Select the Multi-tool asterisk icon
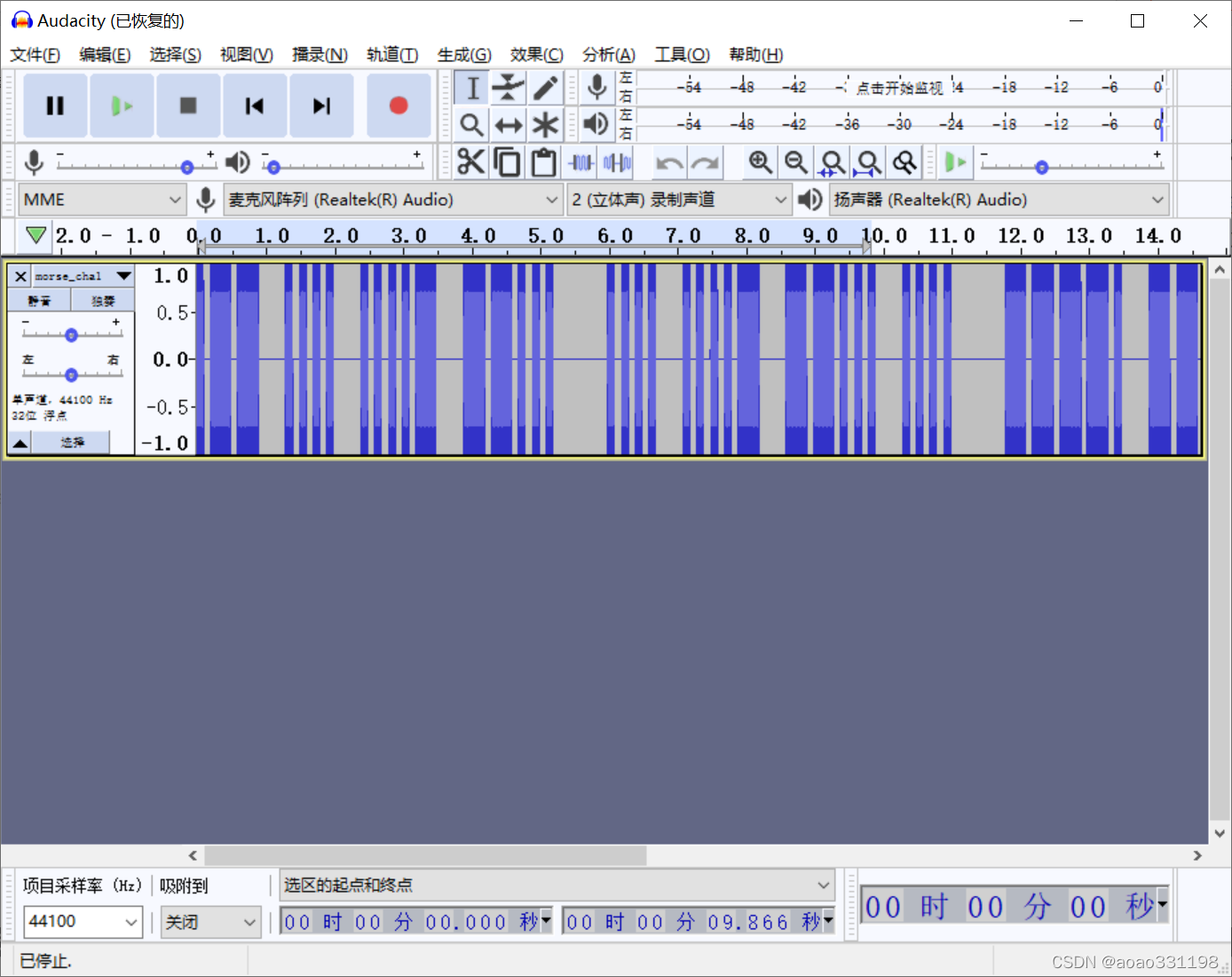 click(x=545, y=124)
